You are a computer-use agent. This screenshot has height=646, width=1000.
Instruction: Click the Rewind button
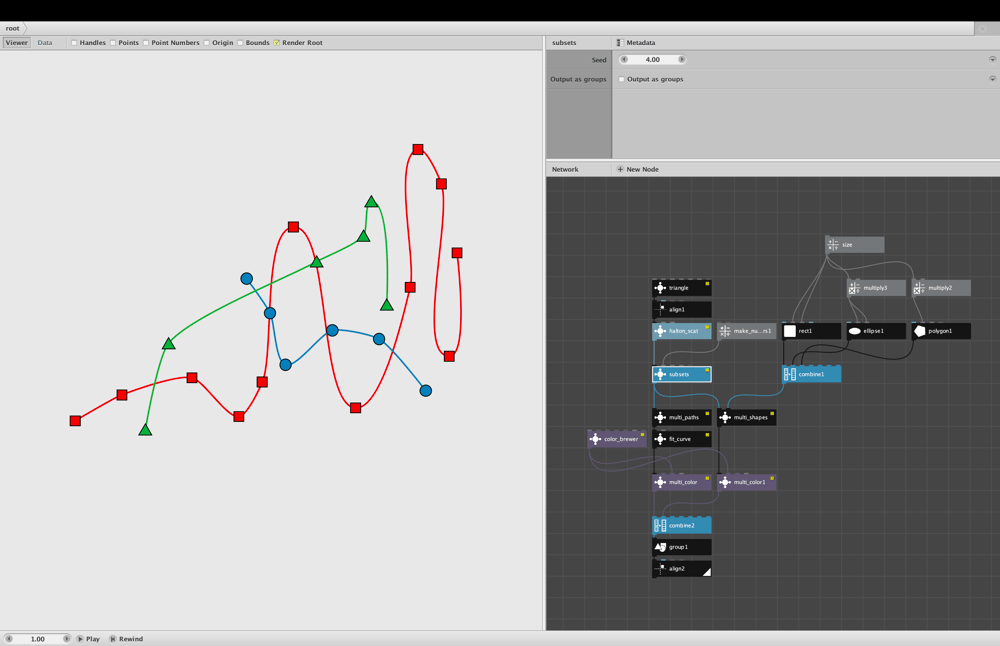point(126,638)
